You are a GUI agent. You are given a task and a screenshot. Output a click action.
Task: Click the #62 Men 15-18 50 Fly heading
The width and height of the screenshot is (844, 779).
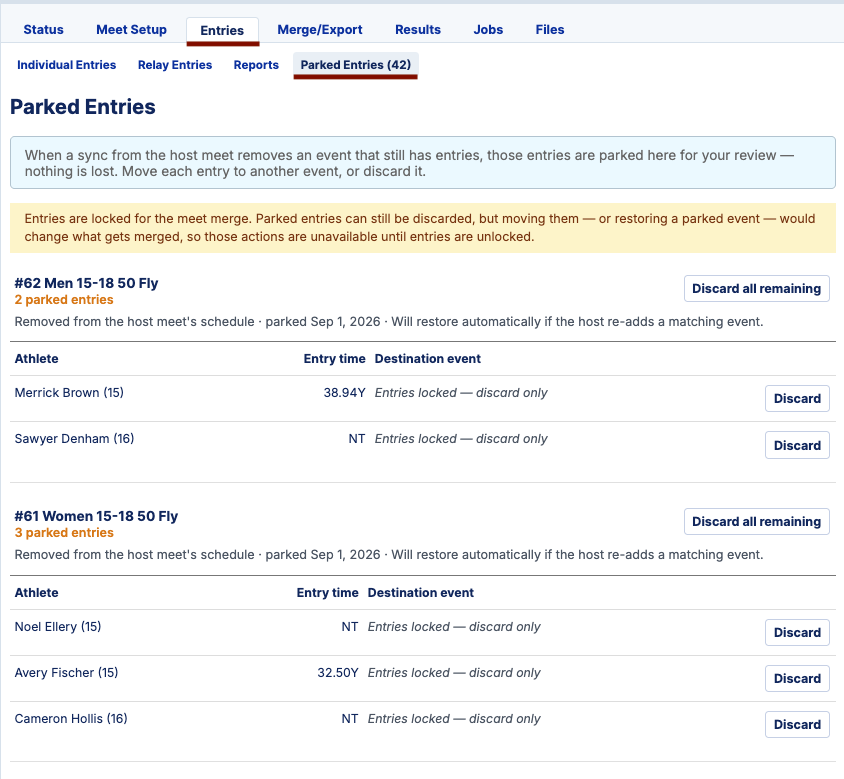pyautogui.click(x=87, y=283)
